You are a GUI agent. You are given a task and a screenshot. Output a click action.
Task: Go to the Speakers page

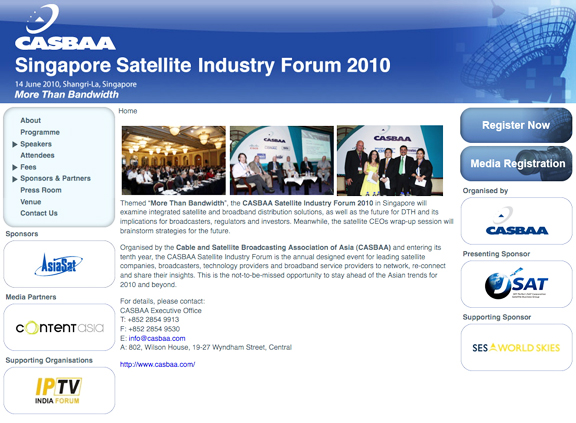click(x=36, y=144)
